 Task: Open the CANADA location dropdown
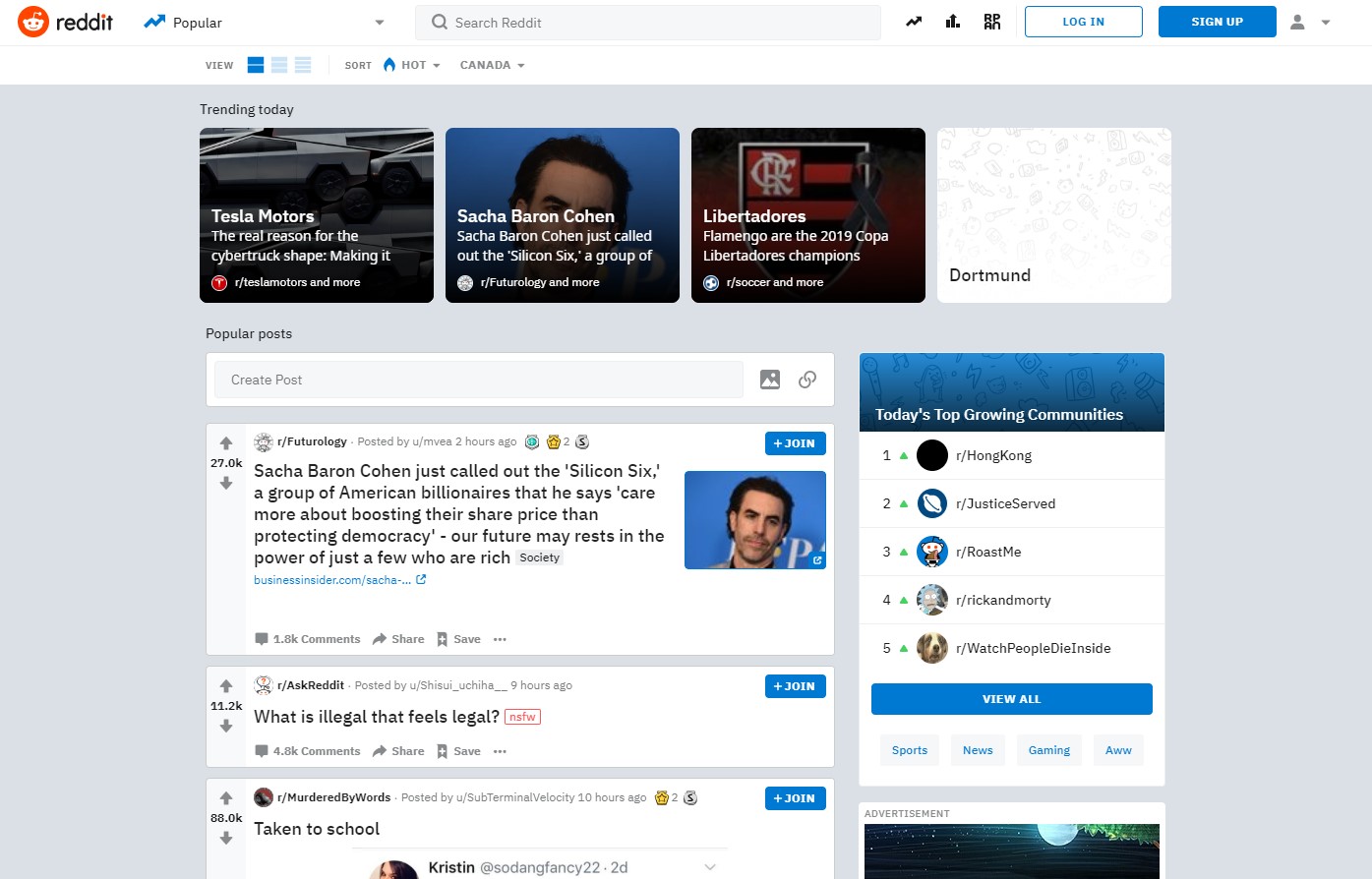(493, 65)
